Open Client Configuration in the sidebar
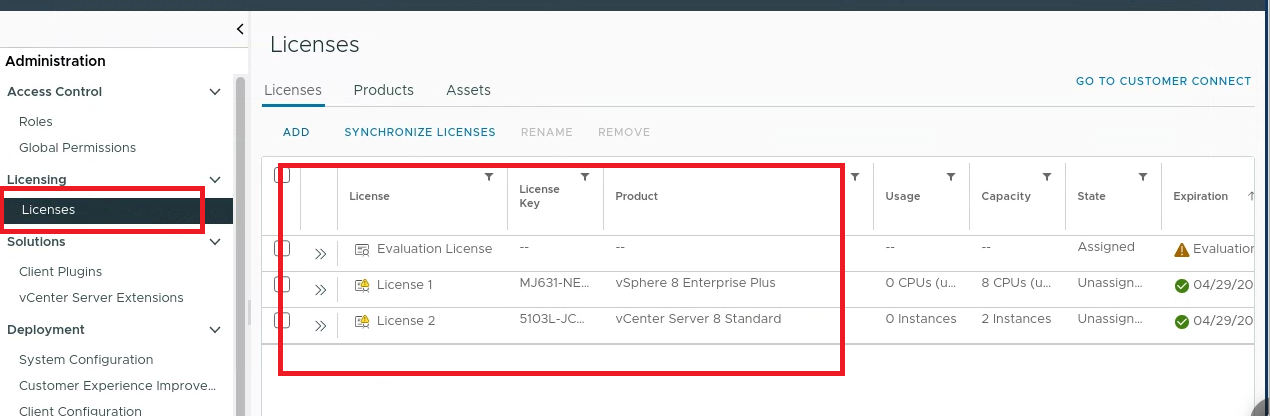1270x416 pixels. tap(80, 410)
